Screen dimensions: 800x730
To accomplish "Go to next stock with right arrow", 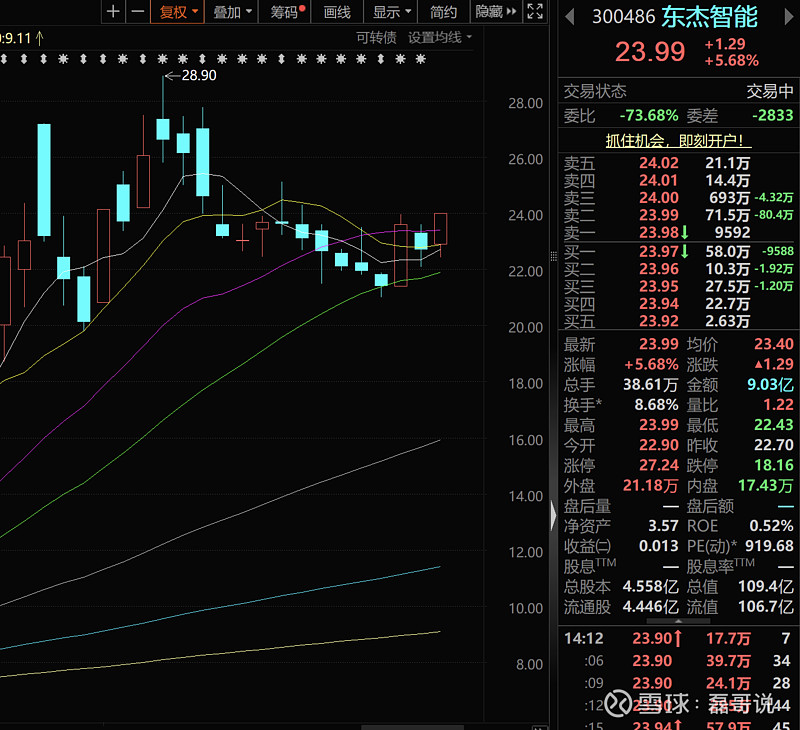I will click(789, 17).
